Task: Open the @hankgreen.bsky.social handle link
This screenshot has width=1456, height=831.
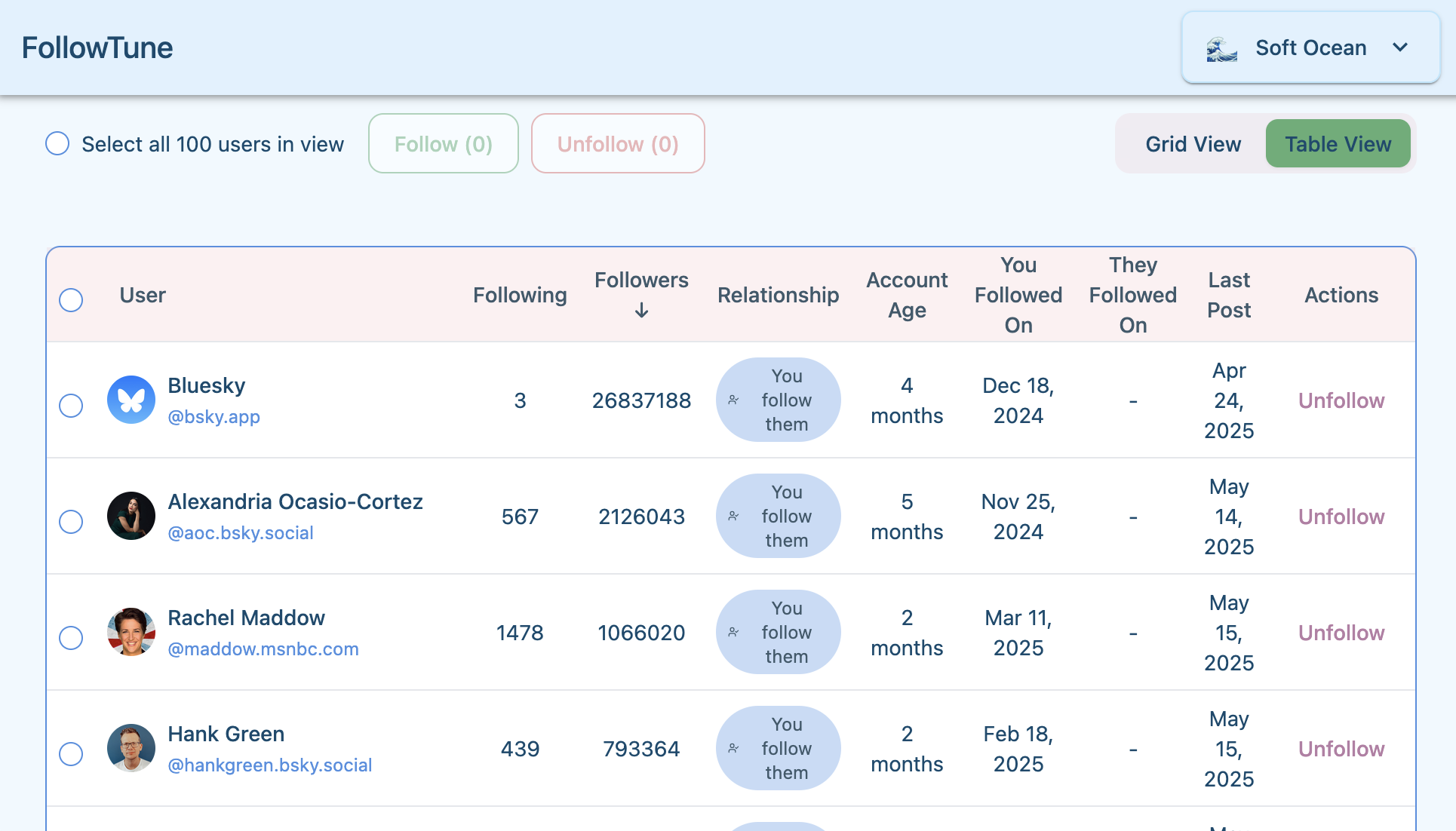Action: 269,765
